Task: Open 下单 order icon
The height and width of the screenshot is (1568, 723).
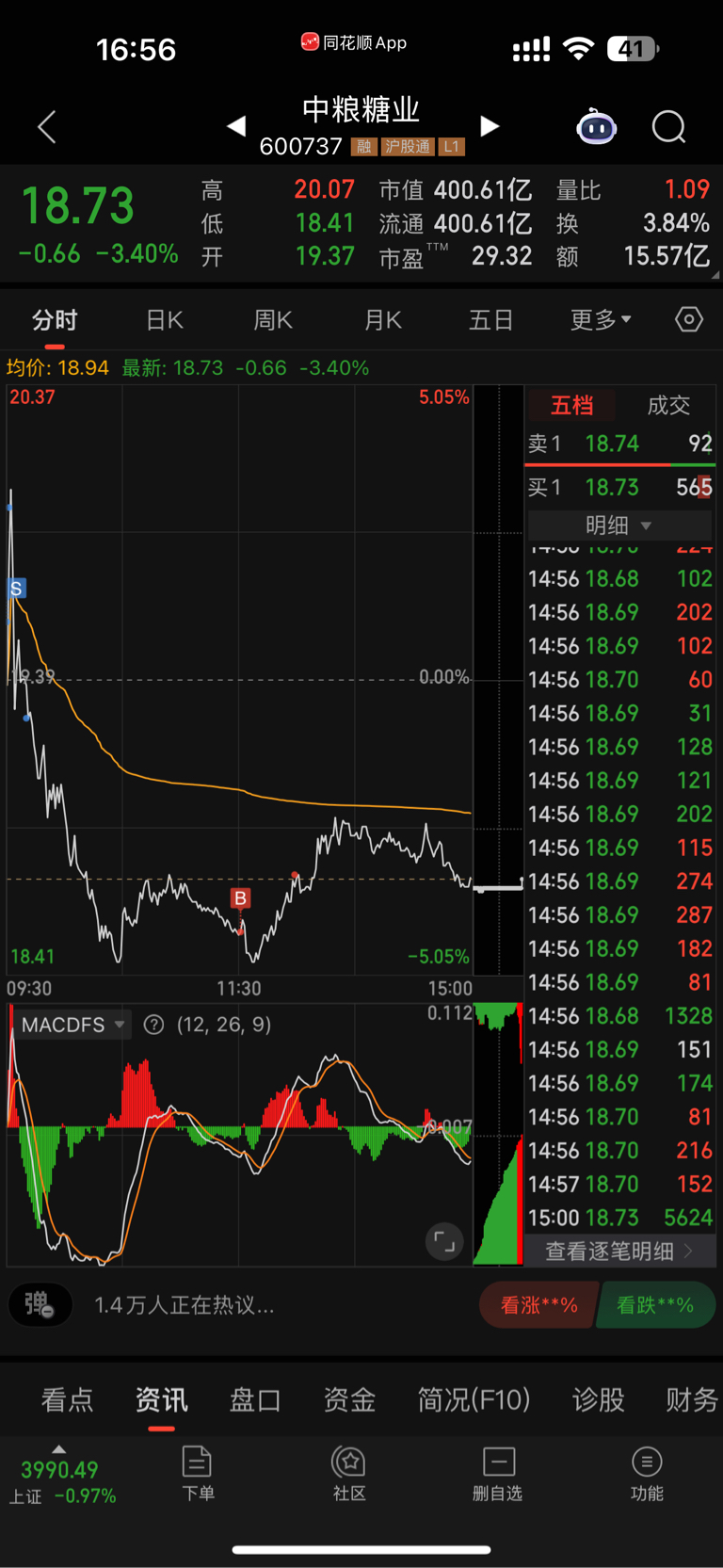Action: 198,1473
